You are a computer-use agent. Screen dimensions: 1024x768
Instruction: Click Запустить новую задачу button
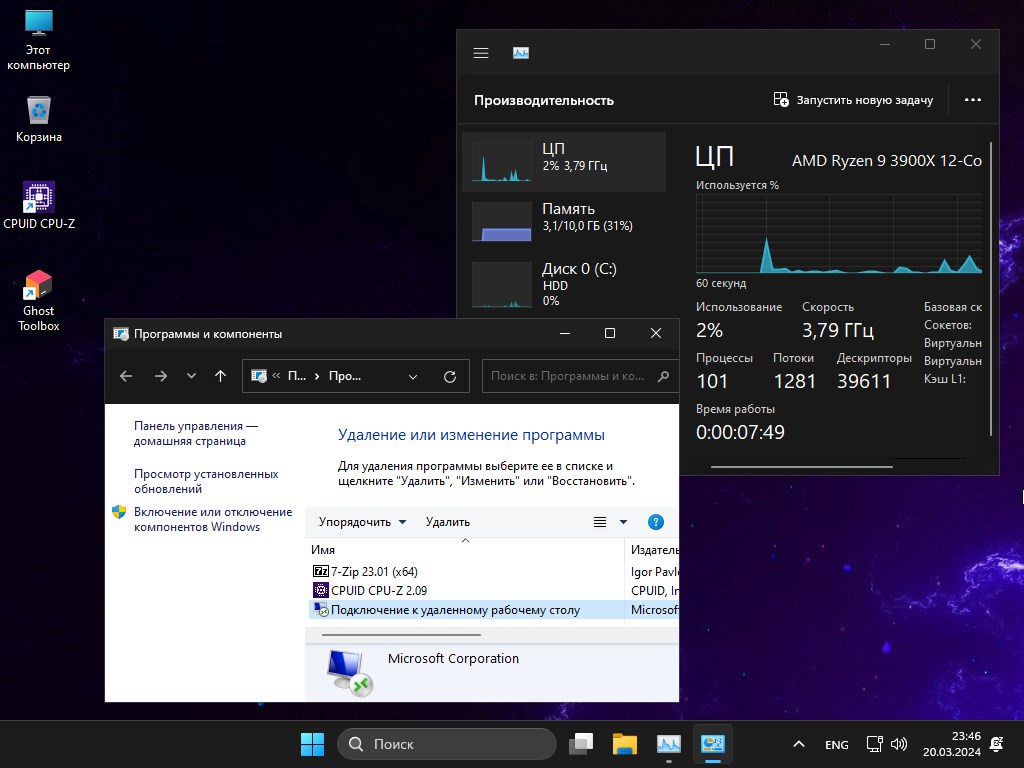coord(853,100)
